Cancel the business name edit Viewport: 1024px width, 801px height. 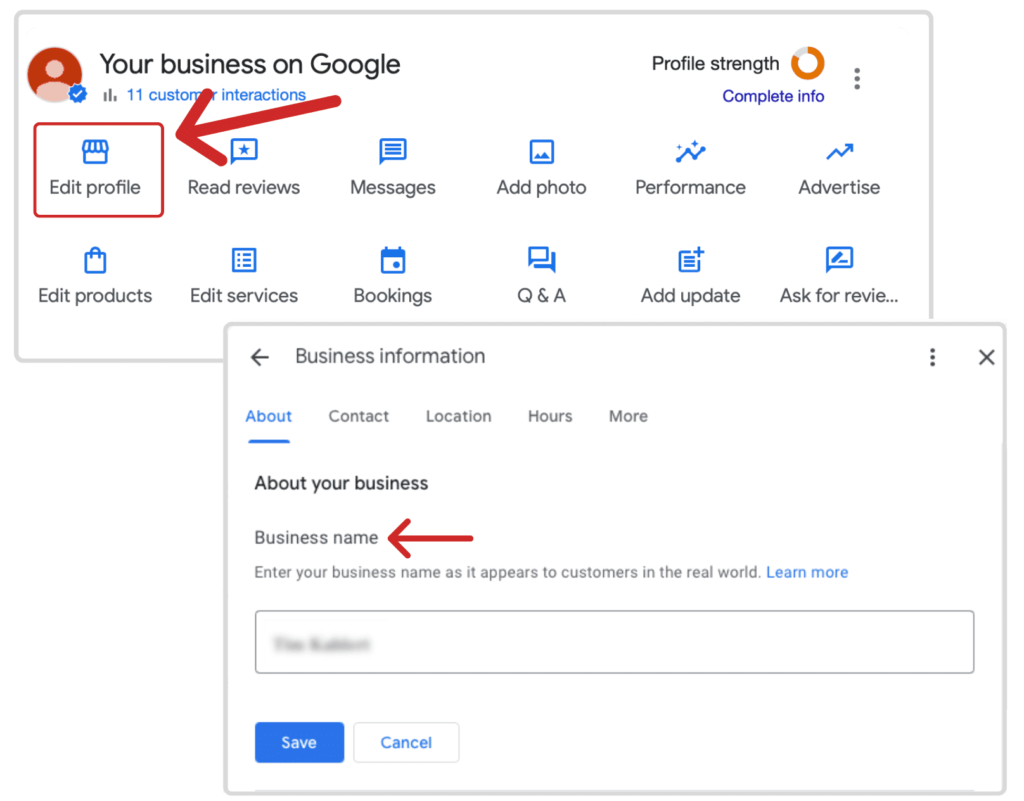tap(406, 742)
